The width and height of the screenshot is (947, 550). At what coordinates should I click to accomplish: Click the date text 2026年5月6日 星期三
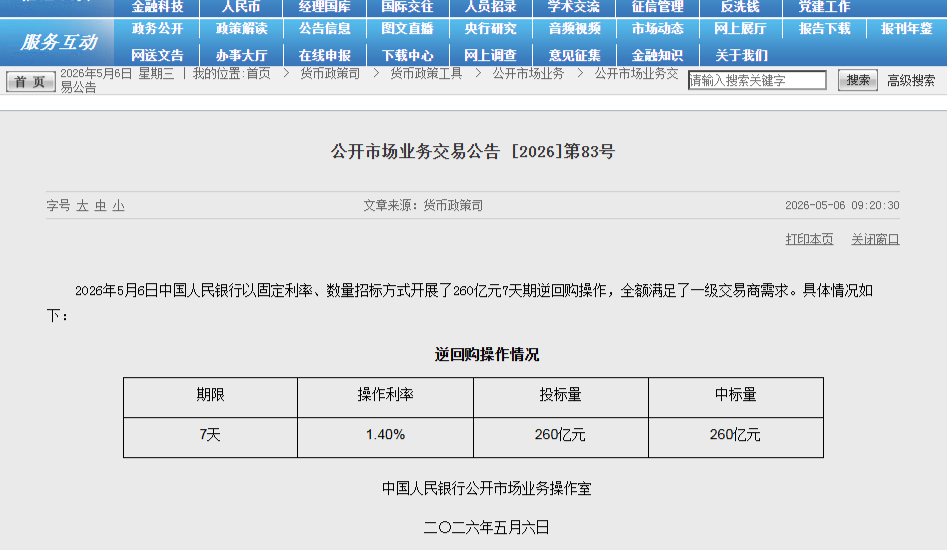pos(117,74)
